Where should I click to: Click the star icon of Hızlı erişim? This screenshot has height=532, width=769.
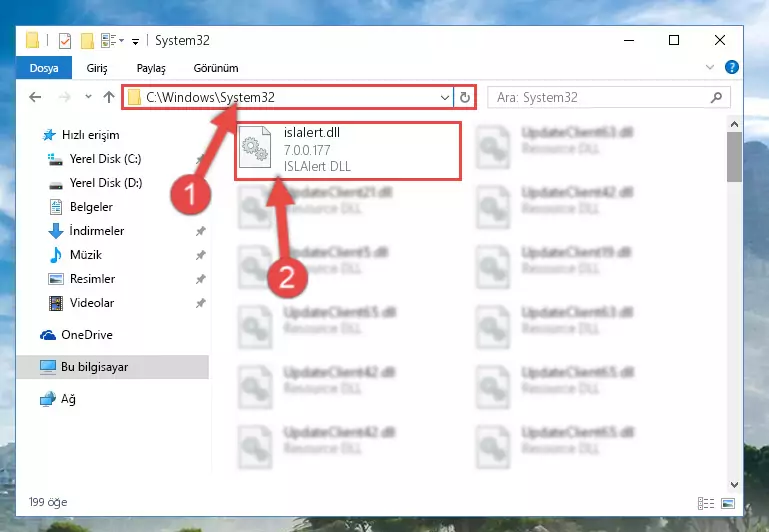[x=49, y=135]
